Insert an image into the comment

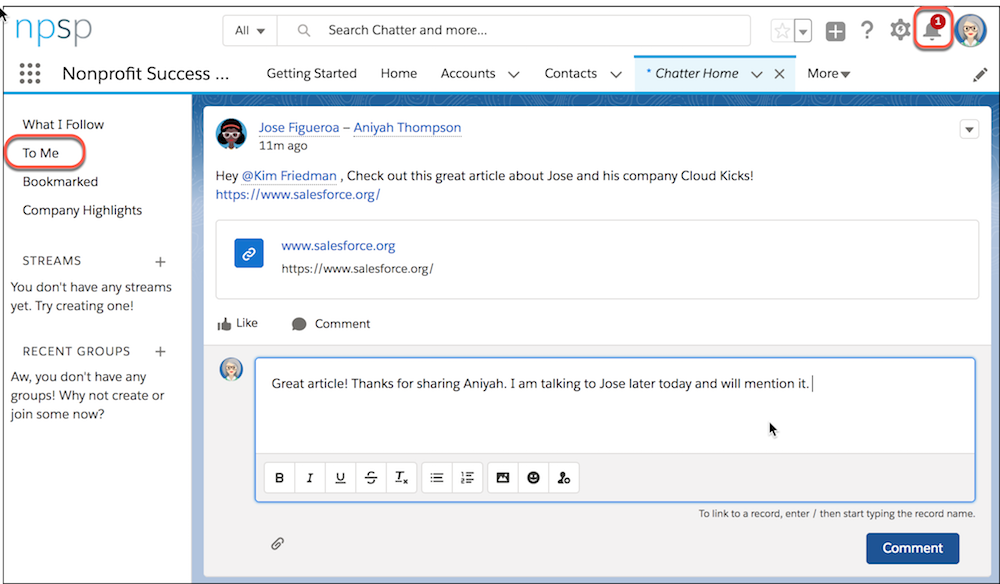tap(502, 477)
